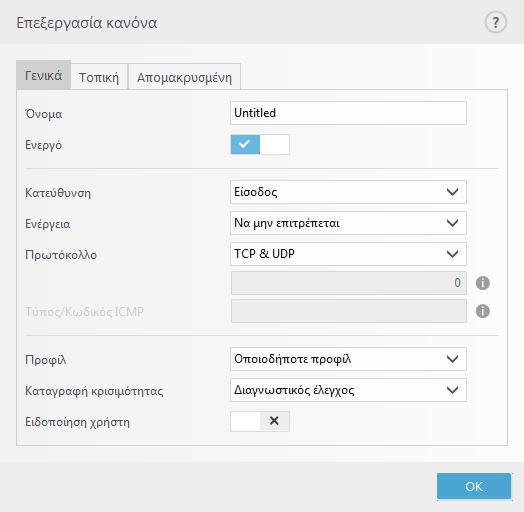Switch to the Γενικά tab
The height and width of the screenshot is (512, 524).
(43, 75)
